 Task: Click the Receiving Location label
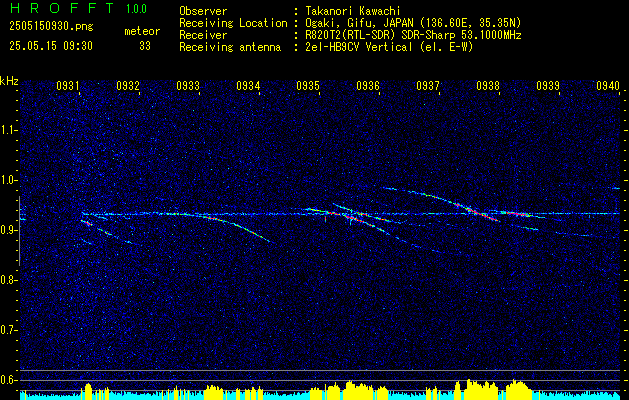(233, 23)
